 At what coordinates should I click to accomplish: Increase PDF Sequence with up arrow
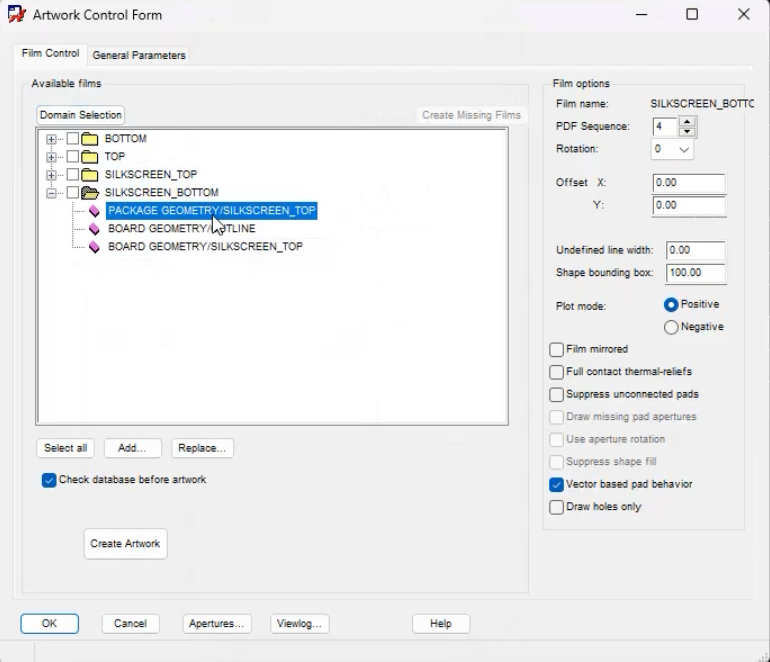687,122
